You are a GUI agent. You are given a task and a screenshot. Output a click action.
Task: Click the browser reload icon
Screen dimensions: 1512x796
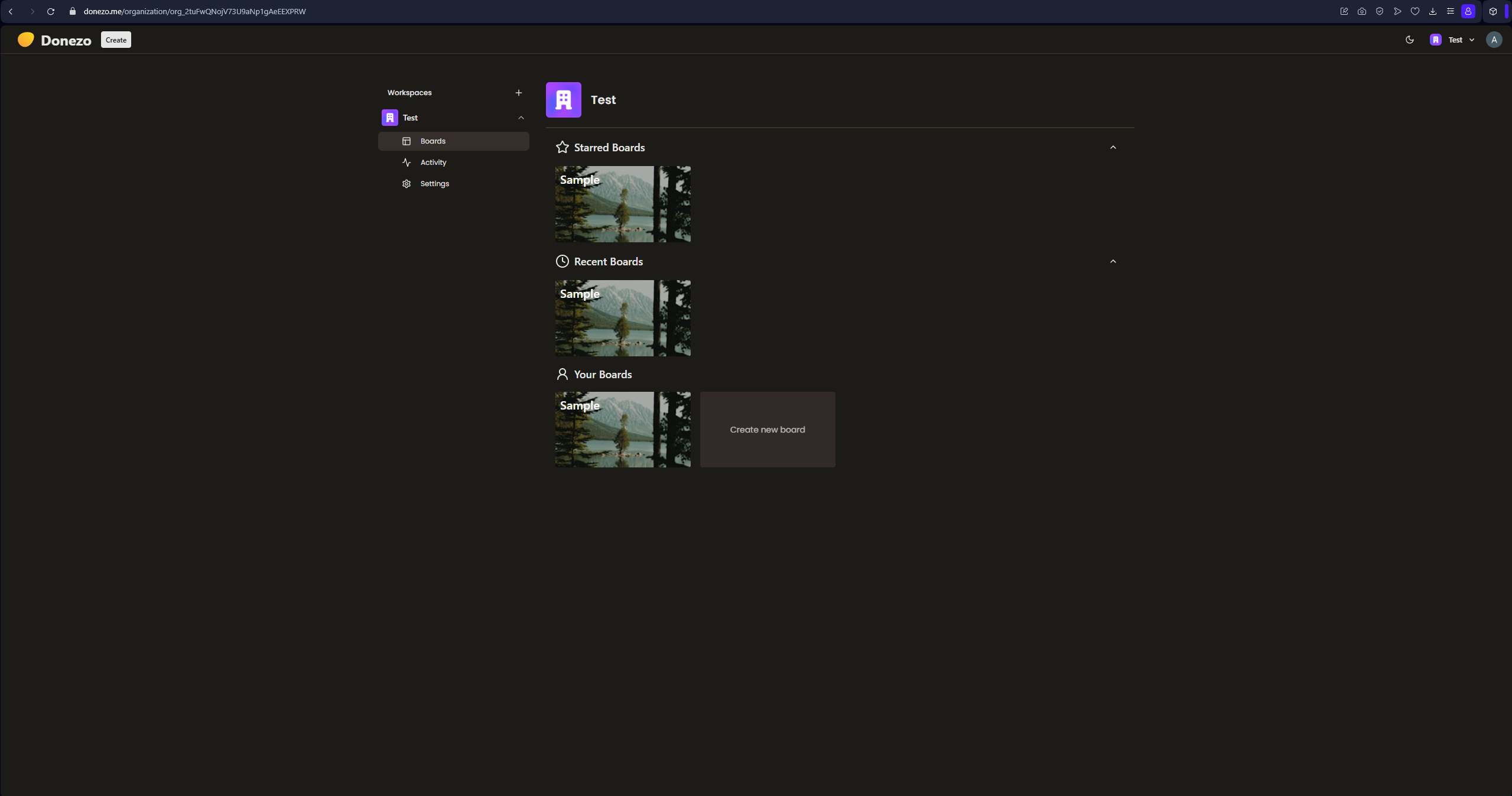click(51, 11)
